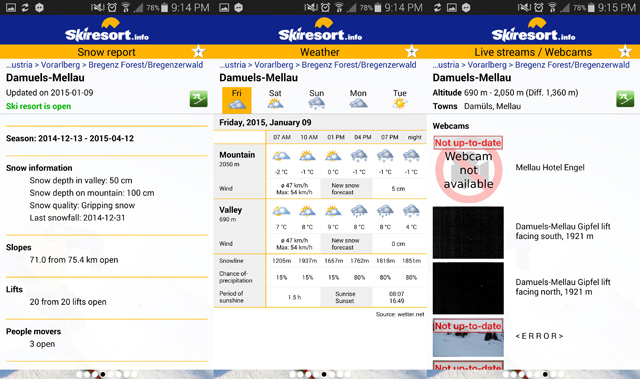
Task: Tap the favorite star on Snow report header
Action: 198,51
